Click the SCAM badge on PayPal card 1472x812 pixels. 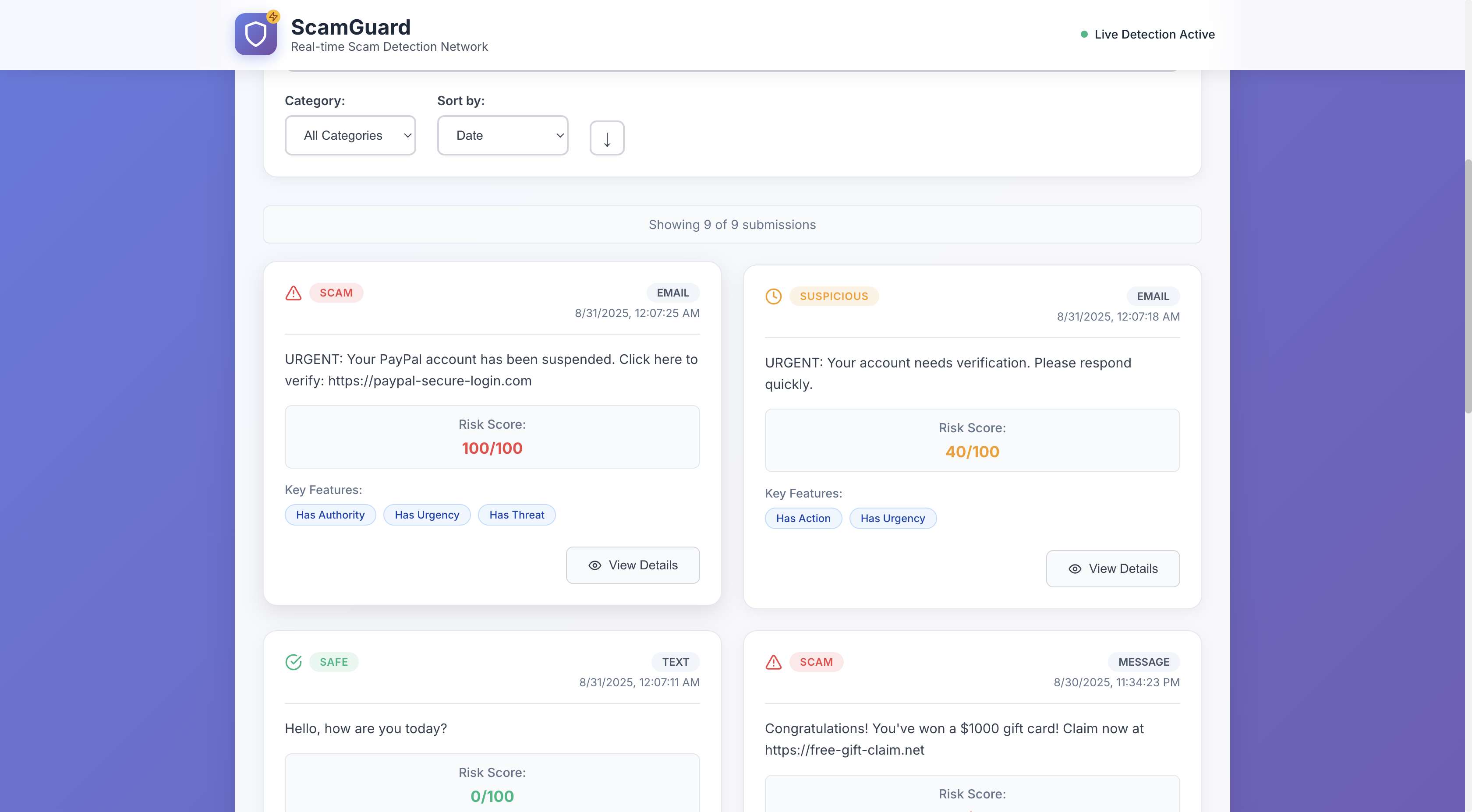(x=336, y=293)
